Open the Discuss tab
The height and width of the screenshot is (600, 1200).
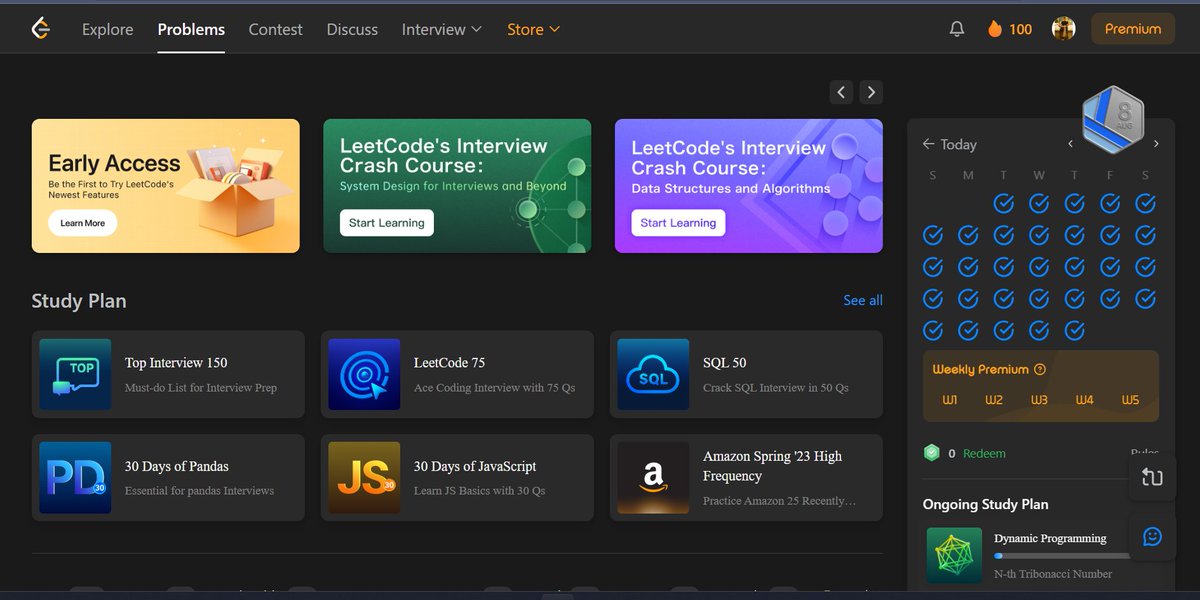pyautogui.click(x=352, y=29)
